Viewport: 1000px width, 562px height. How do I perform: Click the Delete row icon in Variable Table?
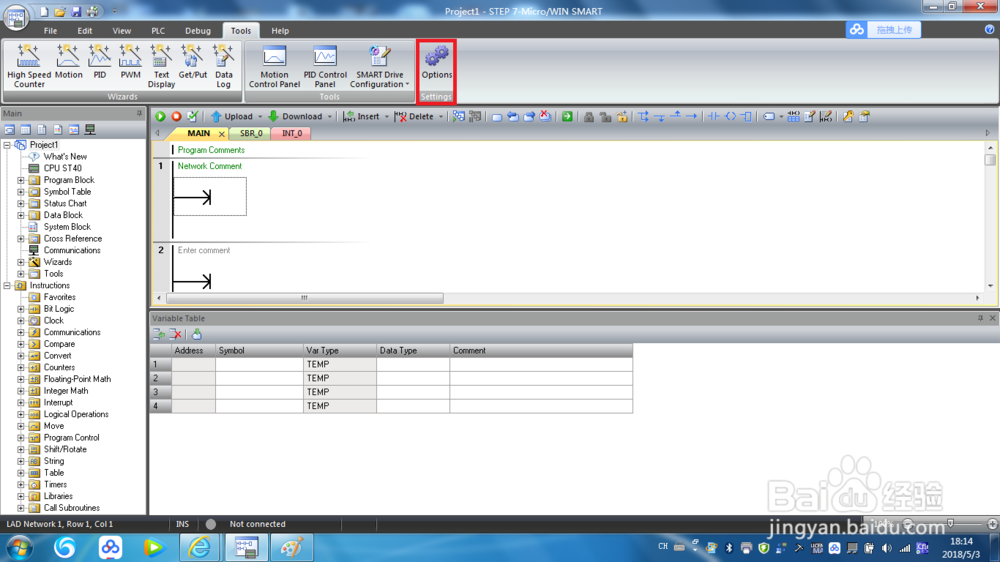175,334
